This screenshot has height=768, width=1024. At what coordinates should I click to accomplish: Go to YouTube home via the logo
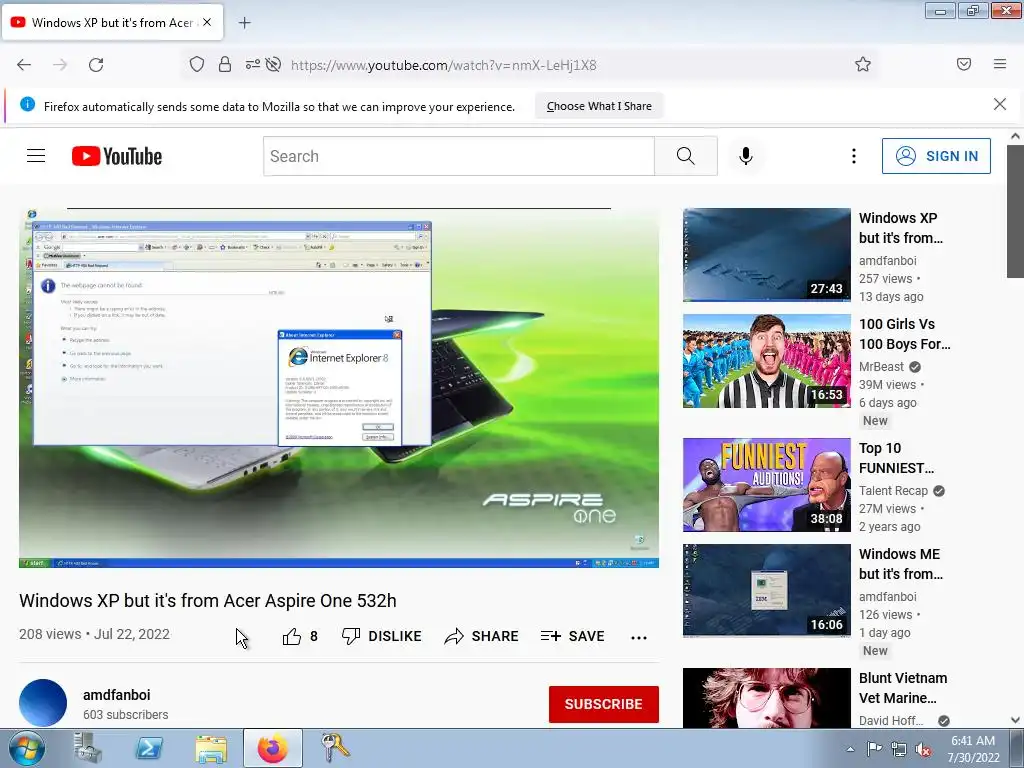(x=117, y=156)
